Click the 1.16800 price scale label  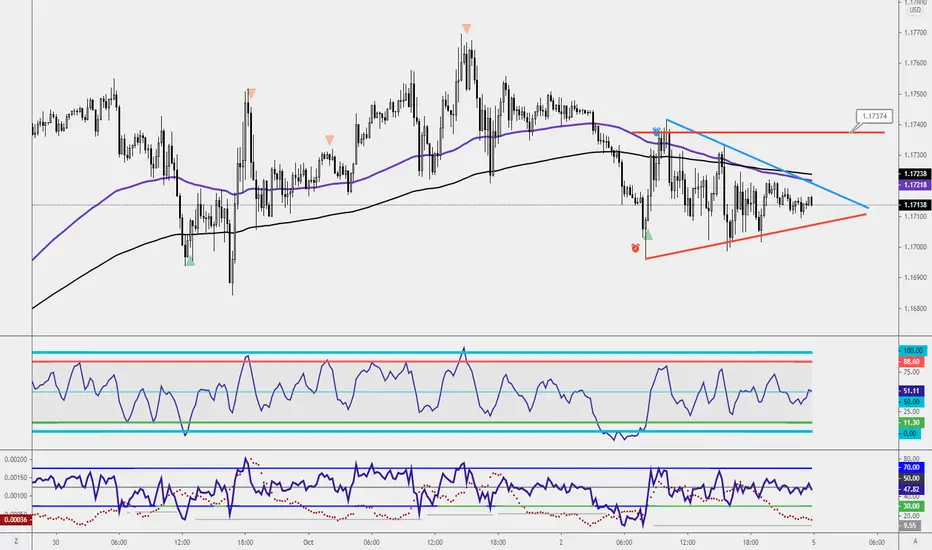[915, 309]
